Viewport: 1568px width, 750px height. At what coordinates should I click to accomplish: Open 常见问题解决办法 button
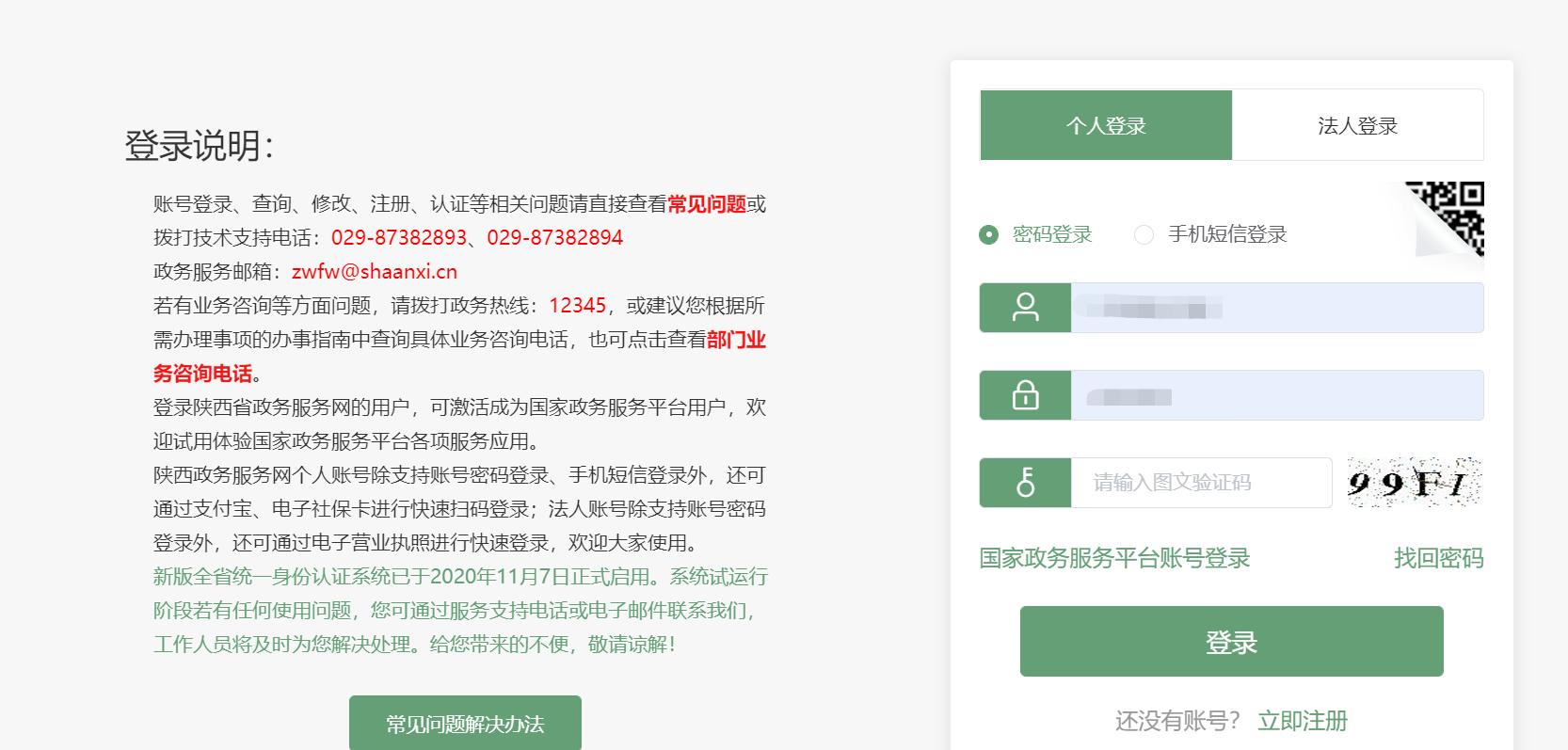(x=465, y=723)
